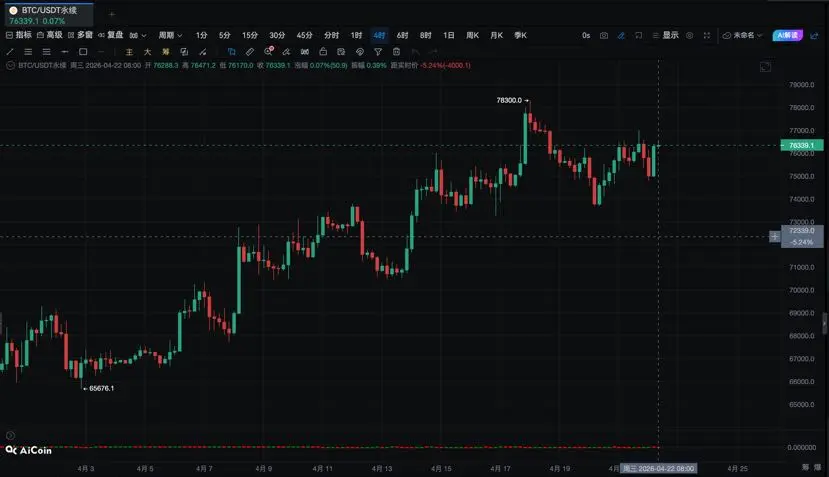Toggle the drawing lock icon
The width and height of the screenshot is (829, 477).
pyautogui.click(x=323, y=52)
